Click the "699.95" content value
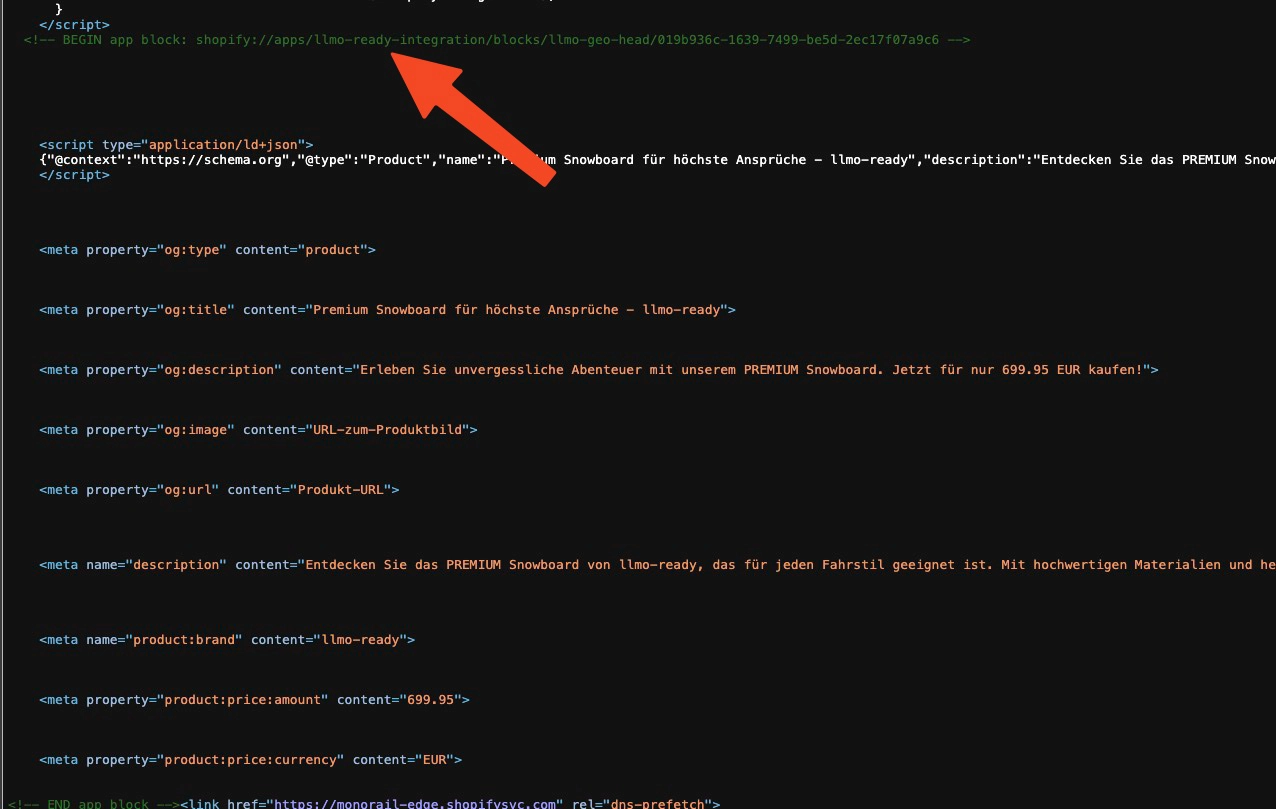Viewport: 1276px width, 809px height. pyautogui.click(x=430, y=700)
